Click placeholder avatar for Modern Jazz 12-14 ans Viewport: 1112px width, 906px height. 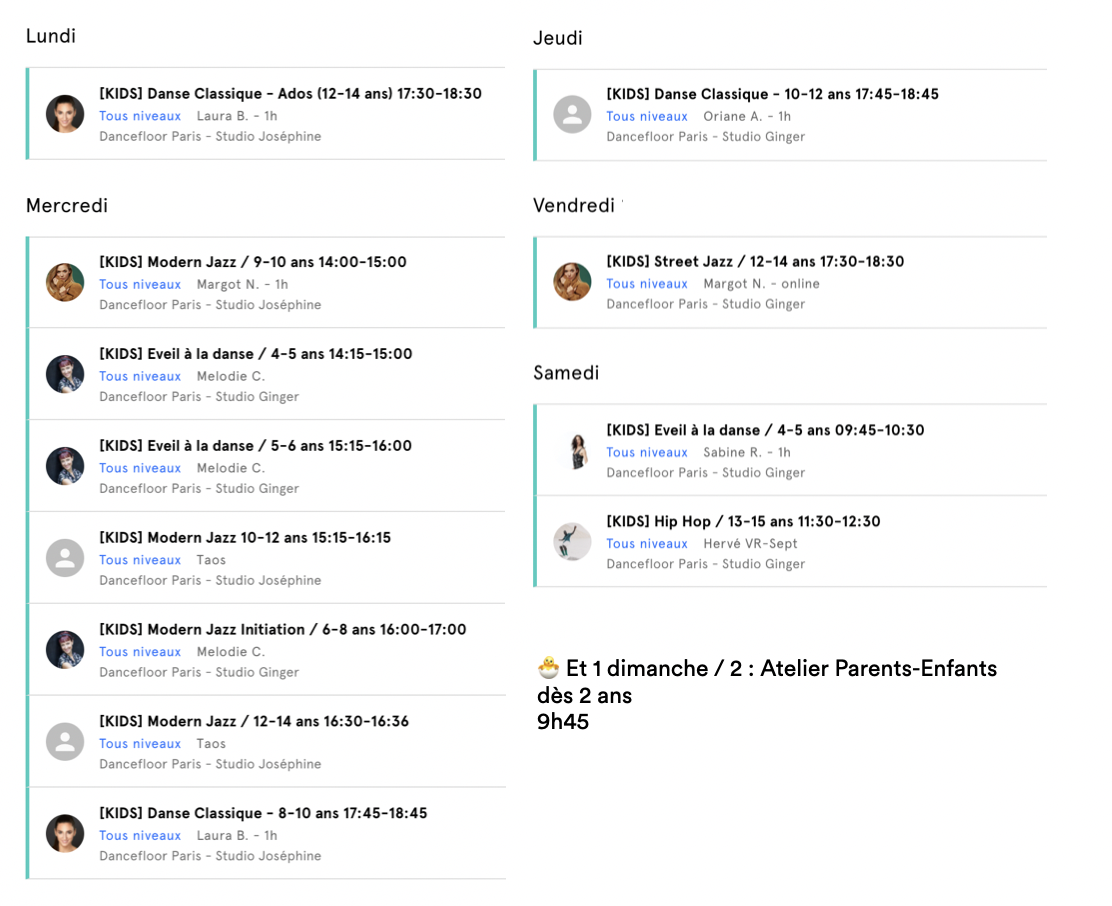(65, 742)
